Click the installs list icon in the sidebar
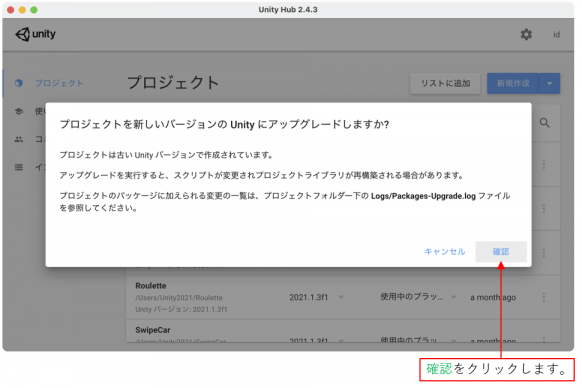The image size is (582, 388). tap(19, 167)
